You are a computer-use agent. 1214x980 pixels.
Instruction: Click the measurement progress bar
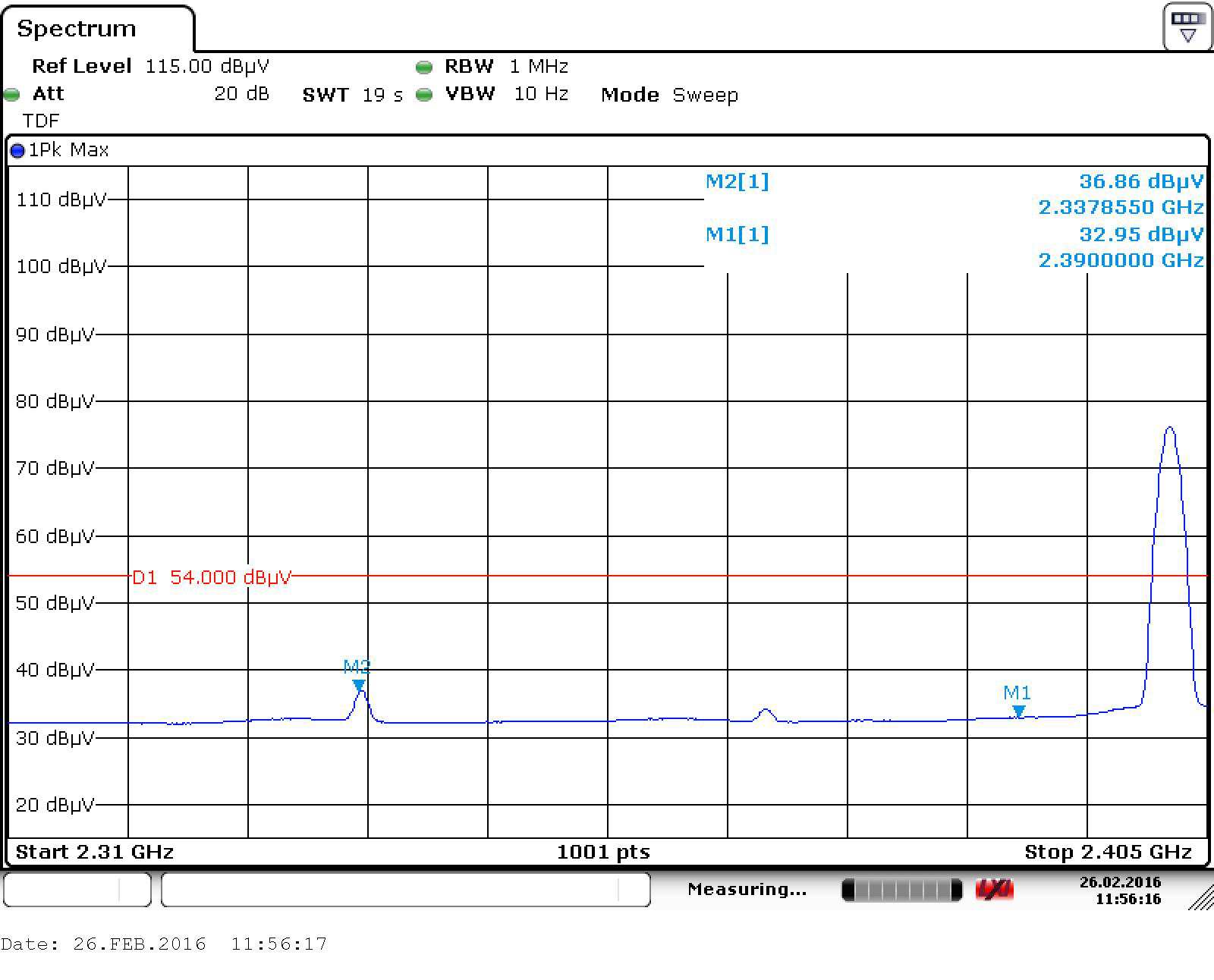pyautogui.click(x=902, y=890)
